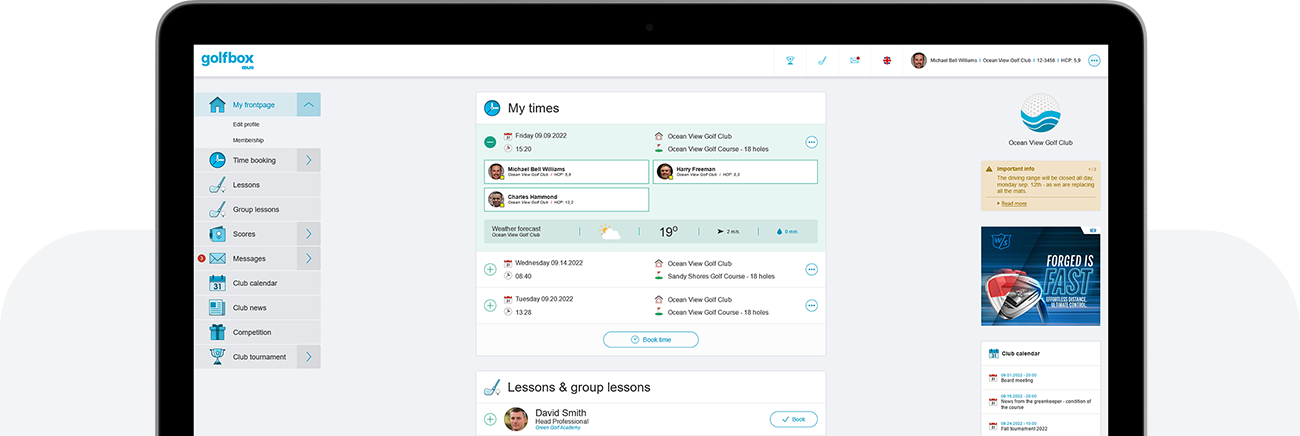Go to Club news in sidebar
The image size is (1300, 436).
click(249, 308)
